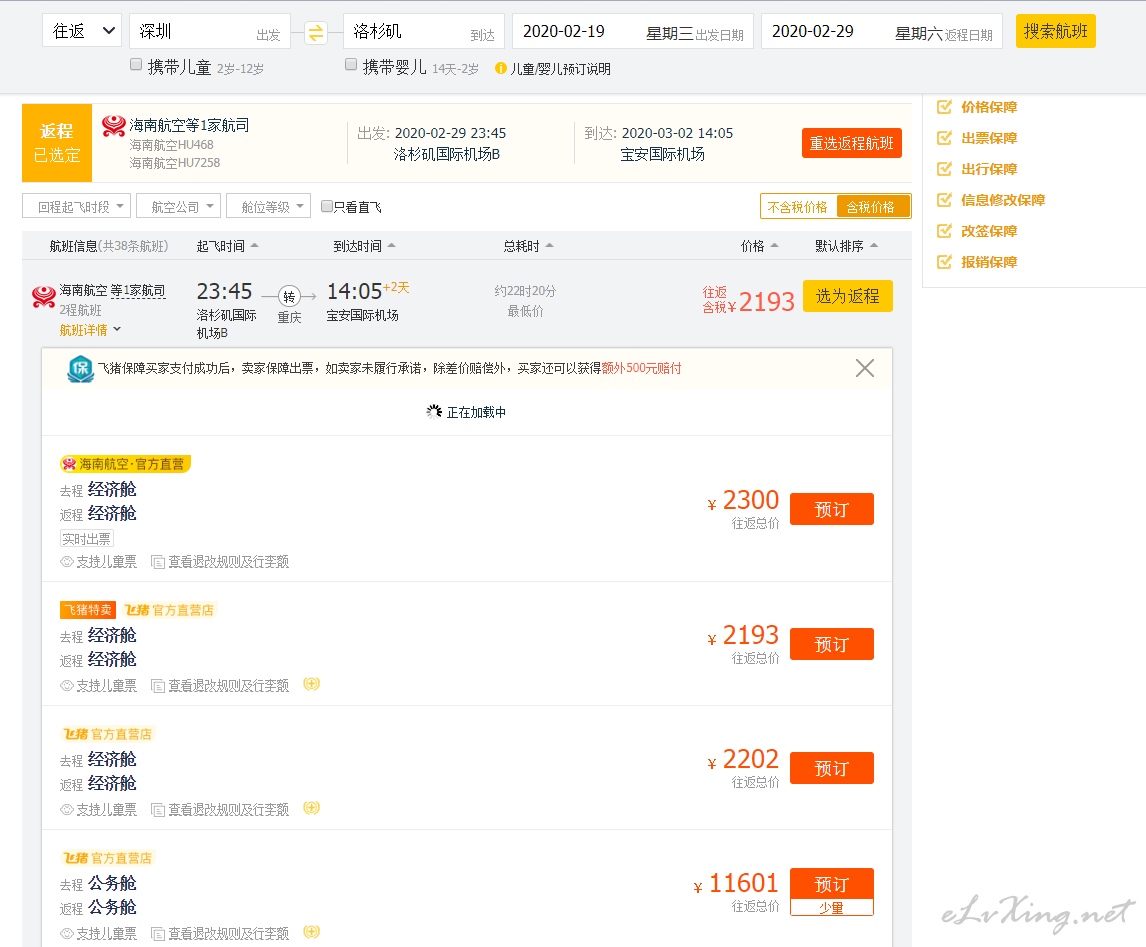The height and width of the screenshot is (947, 1146).
Task: Click the 支持儿童票 label in the ¥2202 offer
Action: (106, 810)
